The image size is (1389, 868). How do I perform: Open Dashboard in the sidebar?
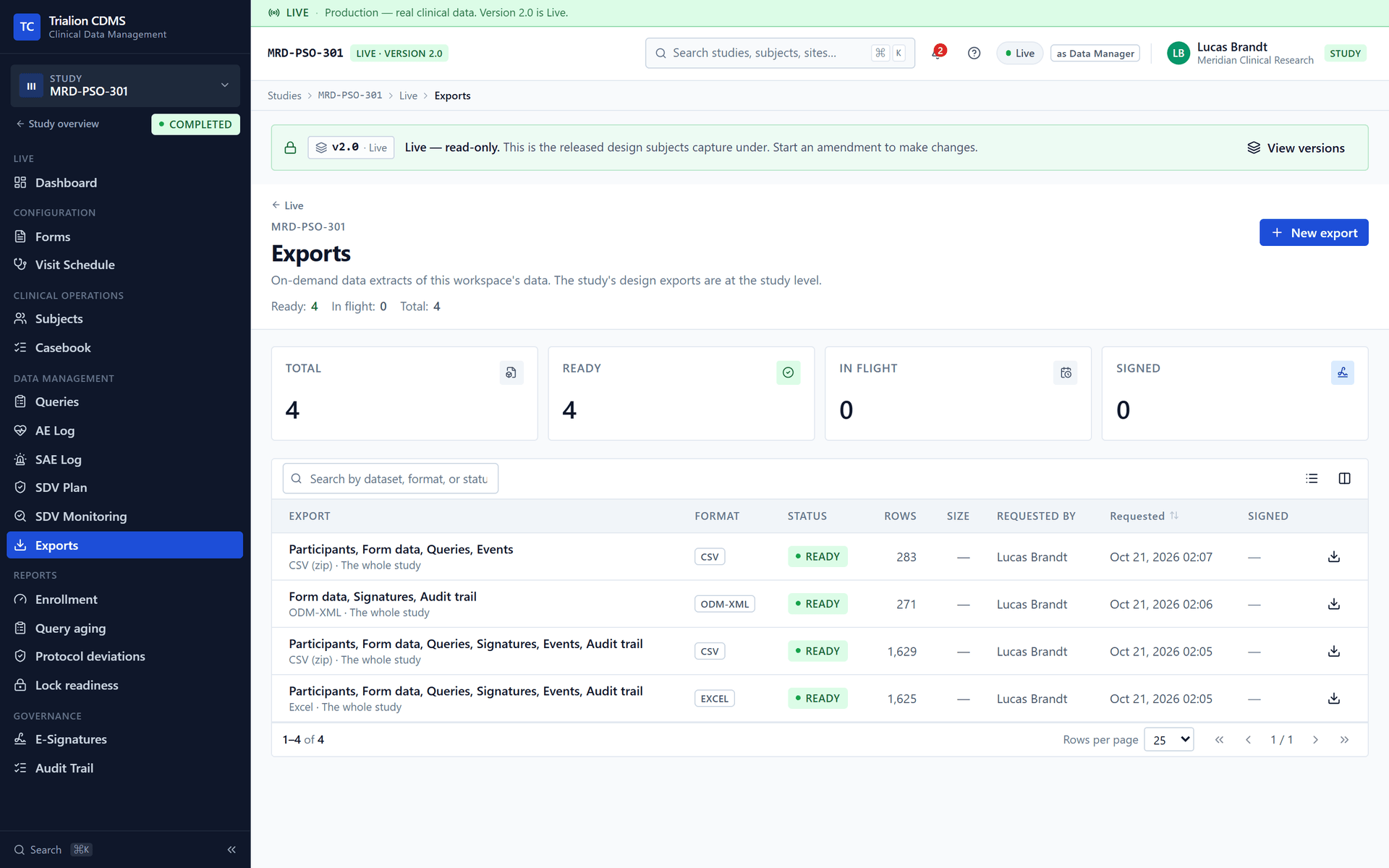point(124,183)
